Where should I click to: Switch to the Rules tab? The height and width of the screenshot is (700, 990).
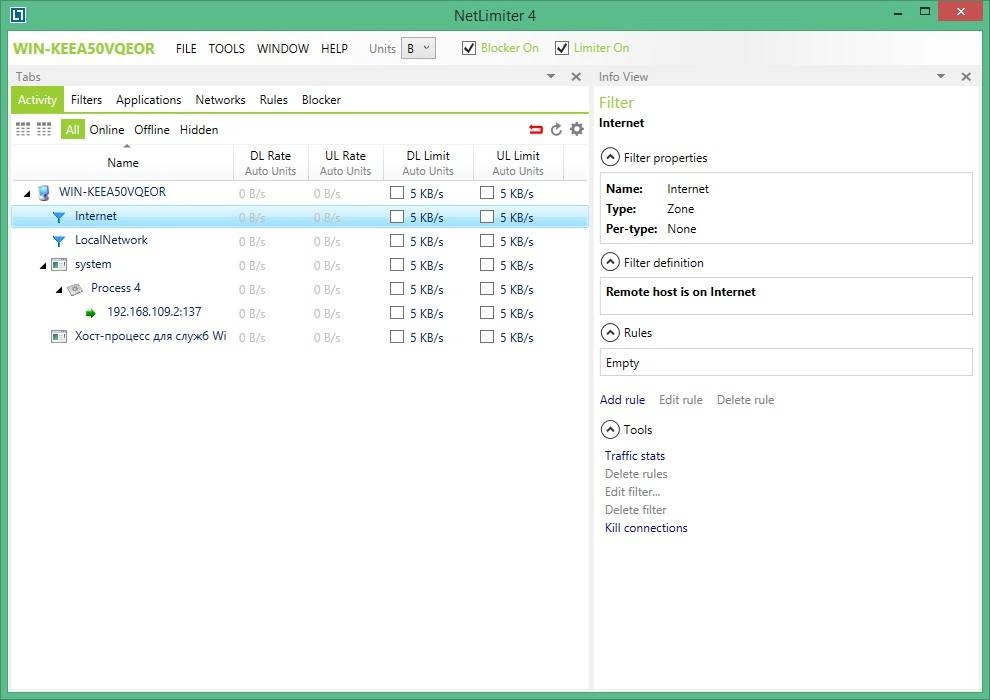pyautogui.click(x=273, y=100)
